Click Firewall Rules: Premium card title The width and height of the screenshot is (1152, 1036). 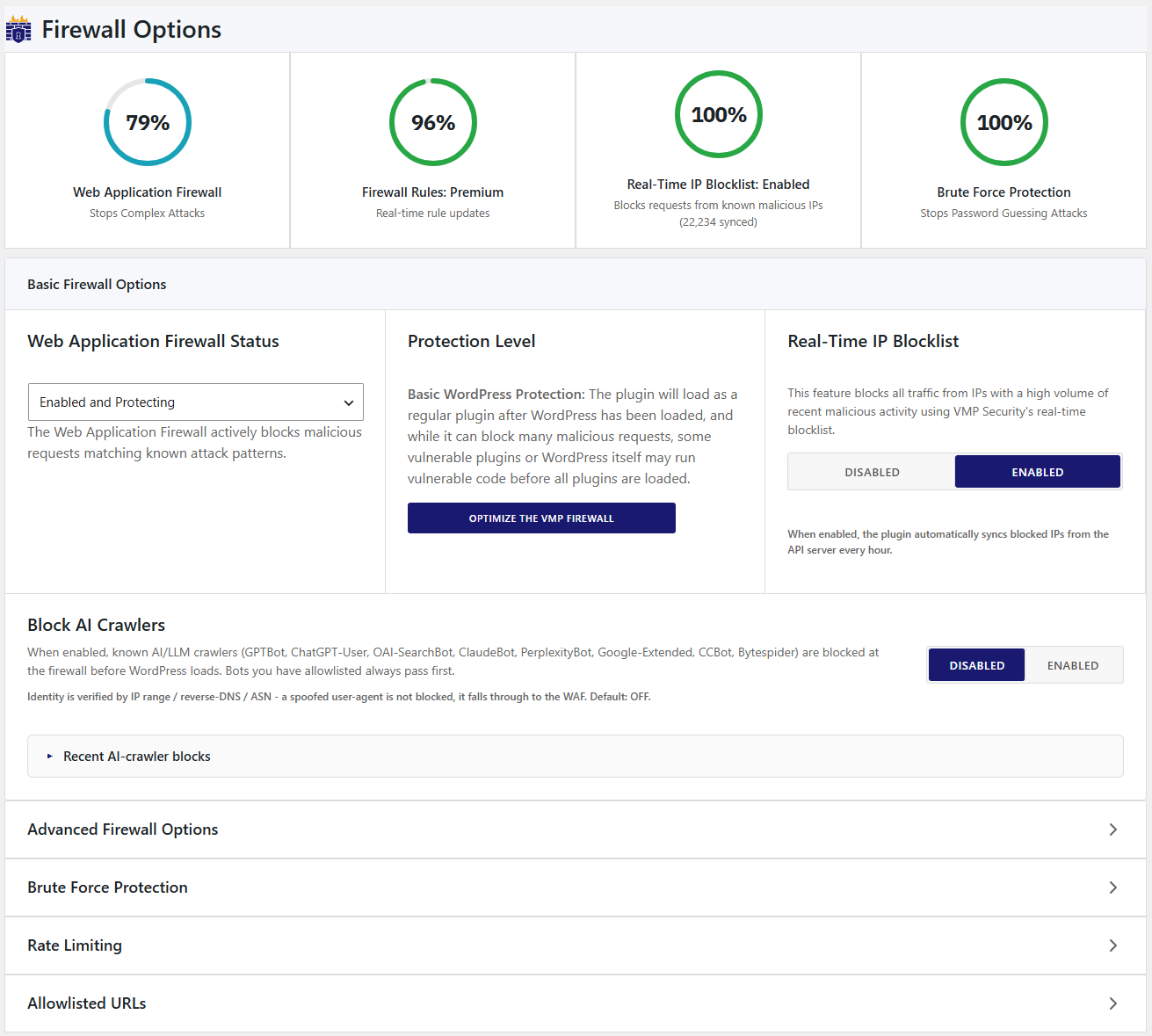pyautogui.click(x=433, y=192)
